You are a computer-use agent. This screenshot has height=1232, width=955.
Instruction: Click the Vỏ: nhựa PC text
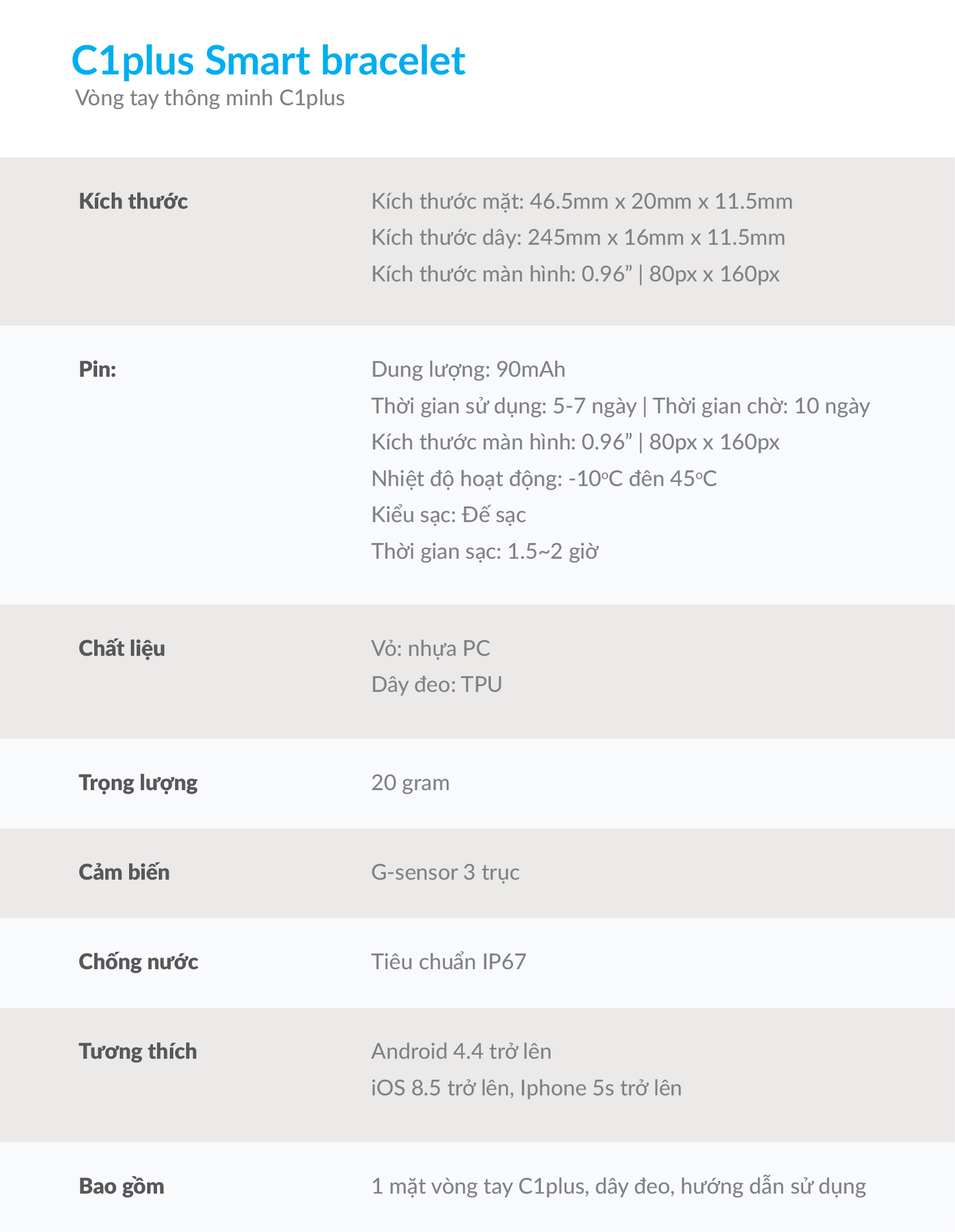coord(430,649)
